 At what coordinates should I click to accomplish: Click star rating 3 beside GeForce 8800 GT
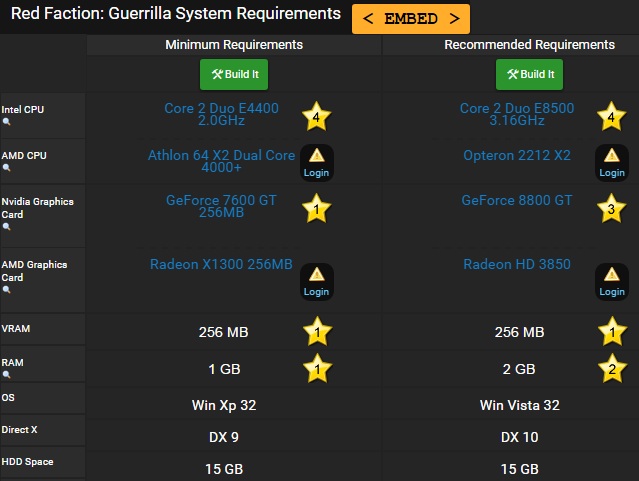[x=611, y=209]
